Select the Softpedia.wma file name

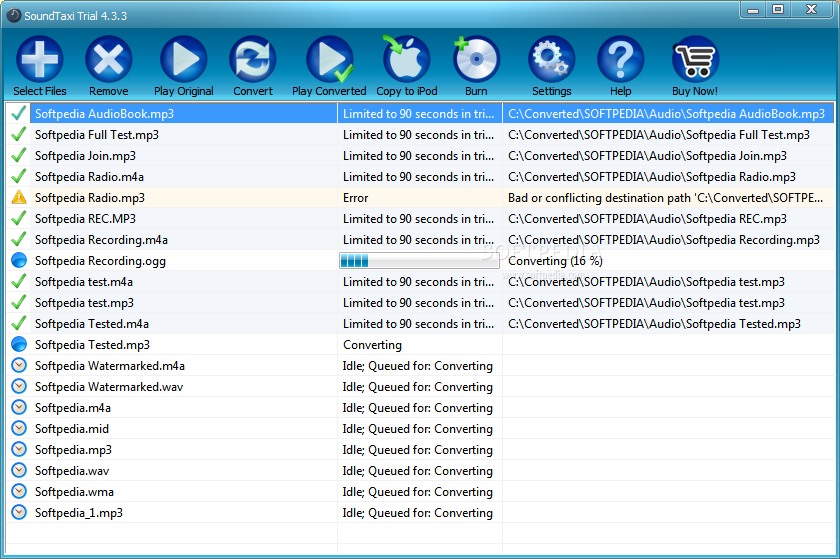coord(74,491)
